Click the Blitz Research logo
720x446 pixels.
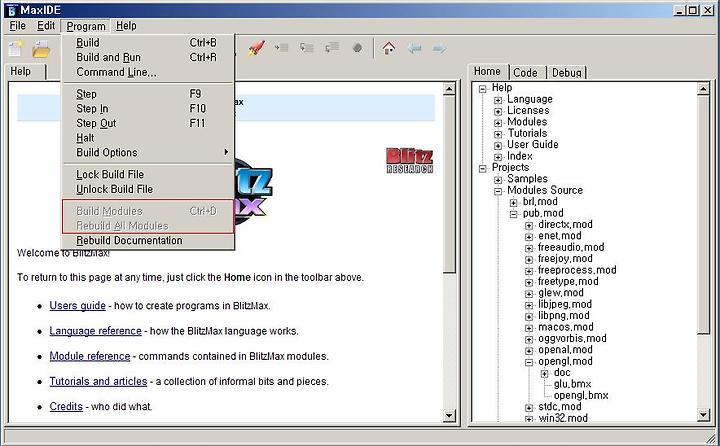410,160
